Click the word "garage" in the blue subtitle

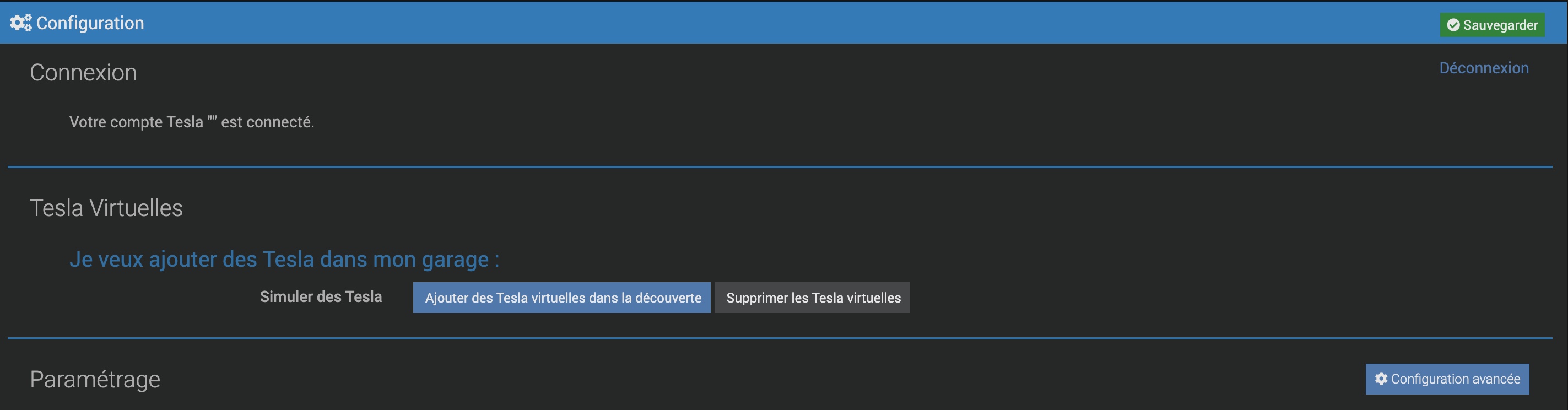455,260
